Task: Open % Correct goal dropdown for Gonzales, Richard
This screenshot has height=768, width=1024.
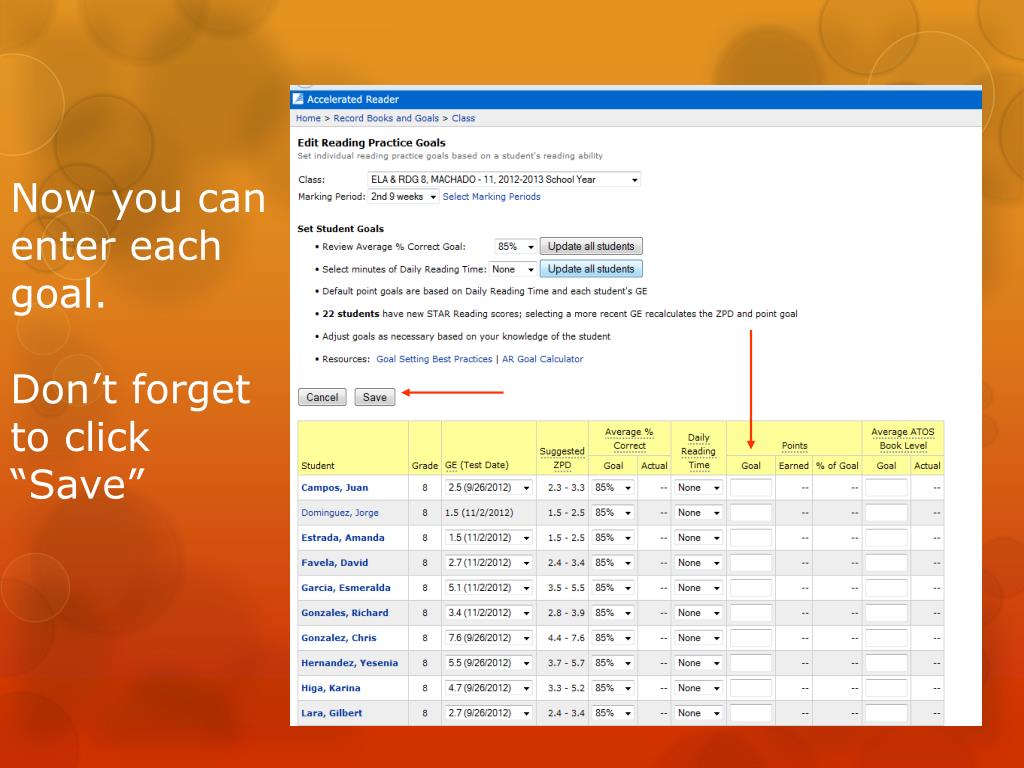Action: (x=613, y=613)
